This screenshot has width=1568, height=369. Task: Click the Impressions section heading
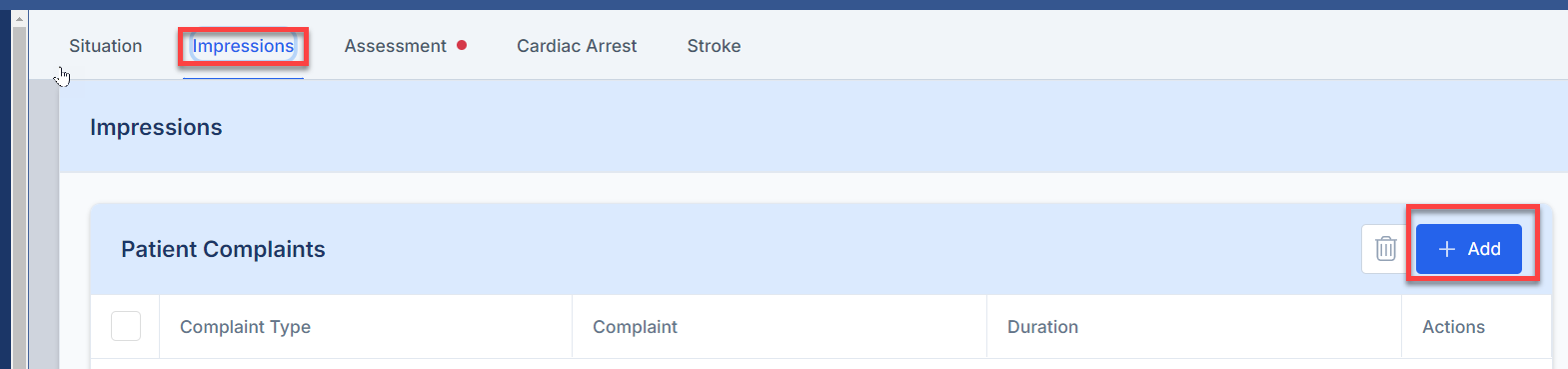pos(156,127)
